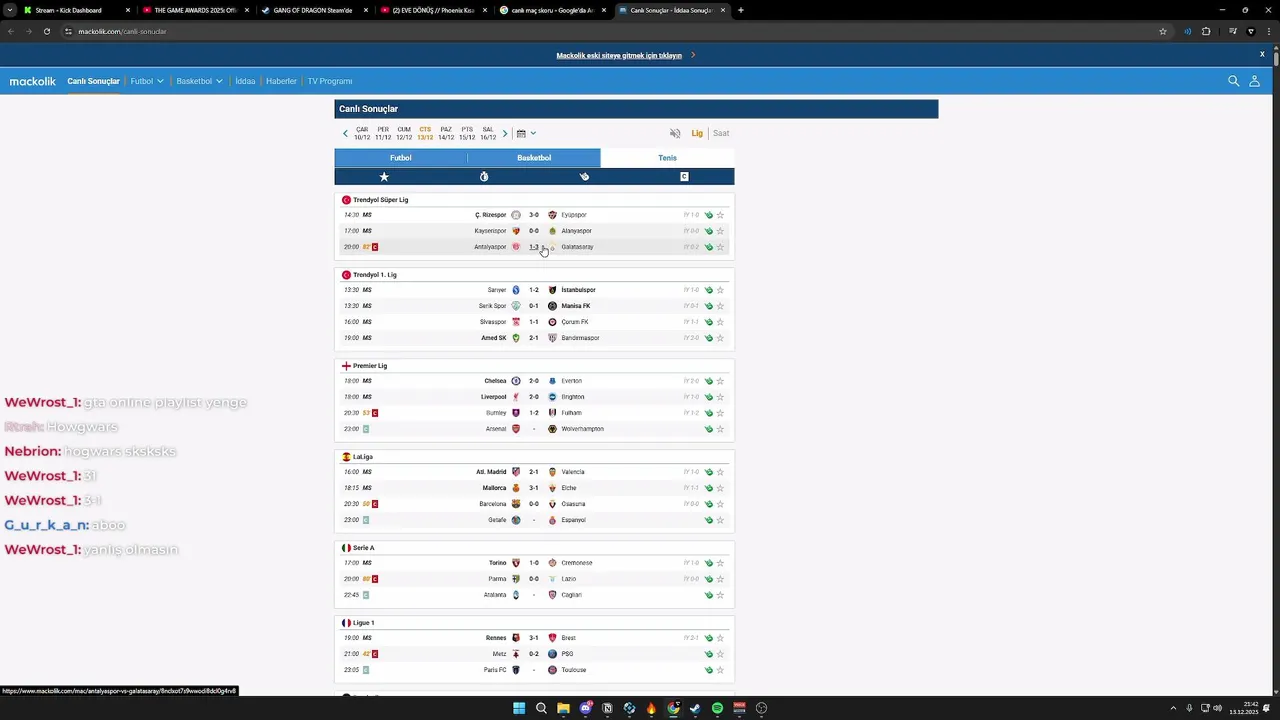The image size is (1280, 720).
Task: Open the calendar date picker dropdown
Action: point(526,133)
